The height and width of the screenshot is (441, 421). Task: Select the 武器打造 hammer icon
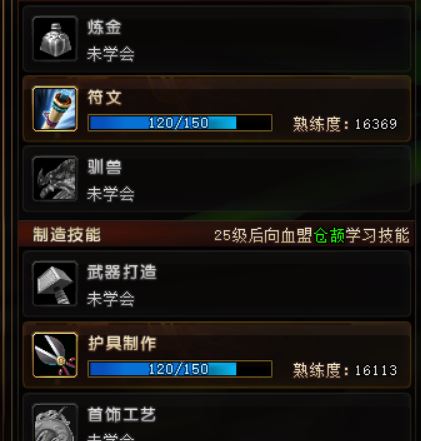click(55, 284)
